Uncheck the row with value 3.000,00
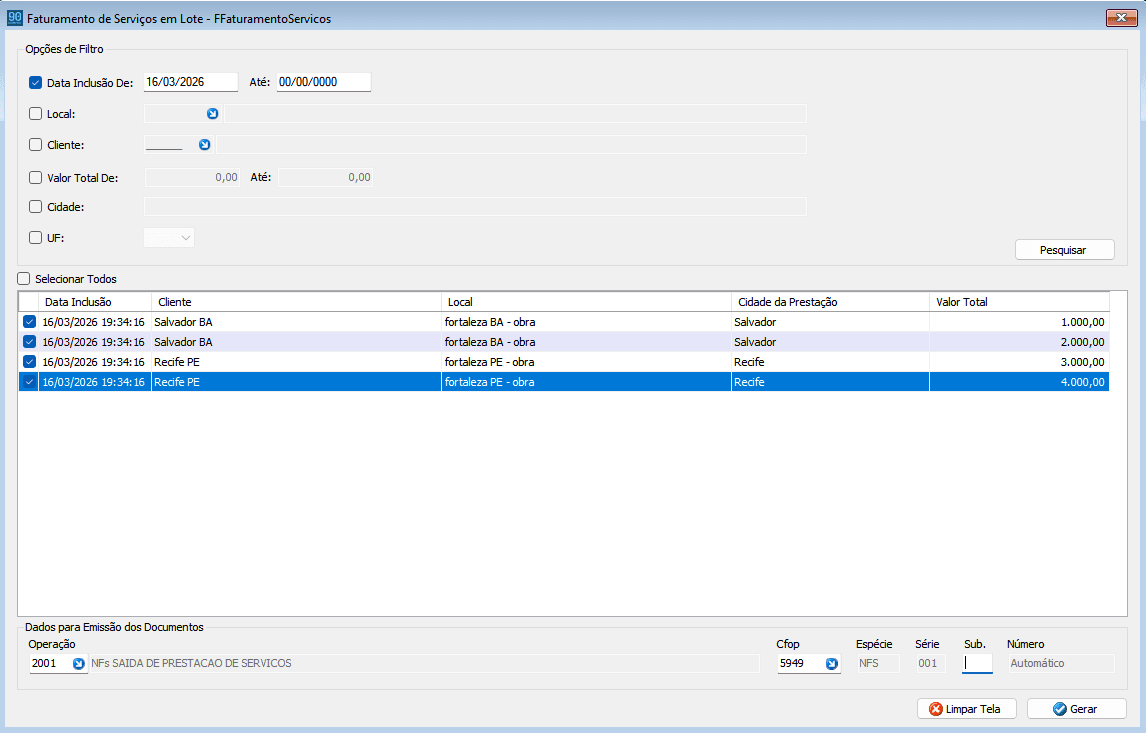The height and width of the screenshot is (733, 1146). pos(29,361)
